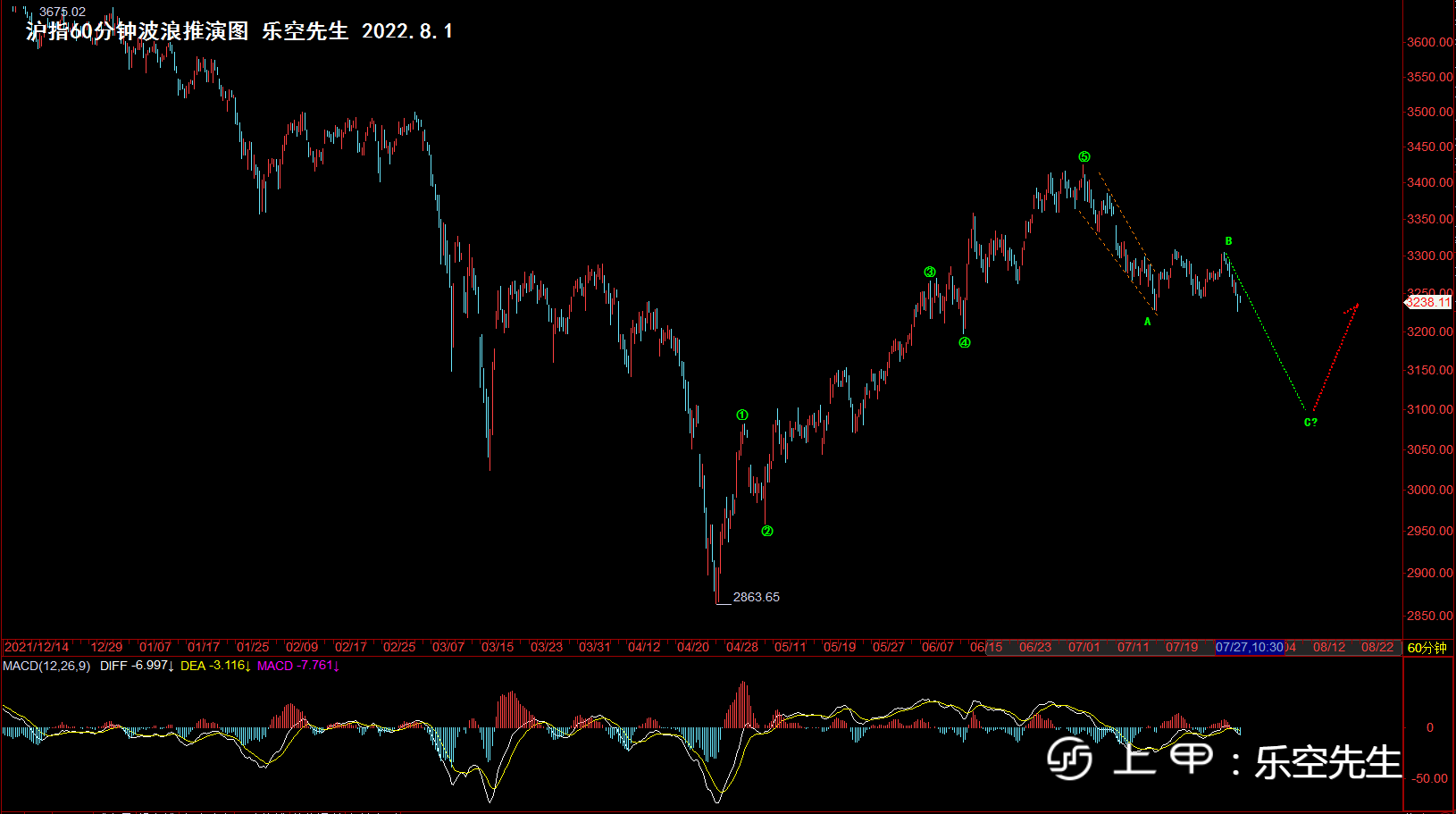Click the 04/12 date label
The width and height of the screenshot is (1456, 814).
click(644, 647)
